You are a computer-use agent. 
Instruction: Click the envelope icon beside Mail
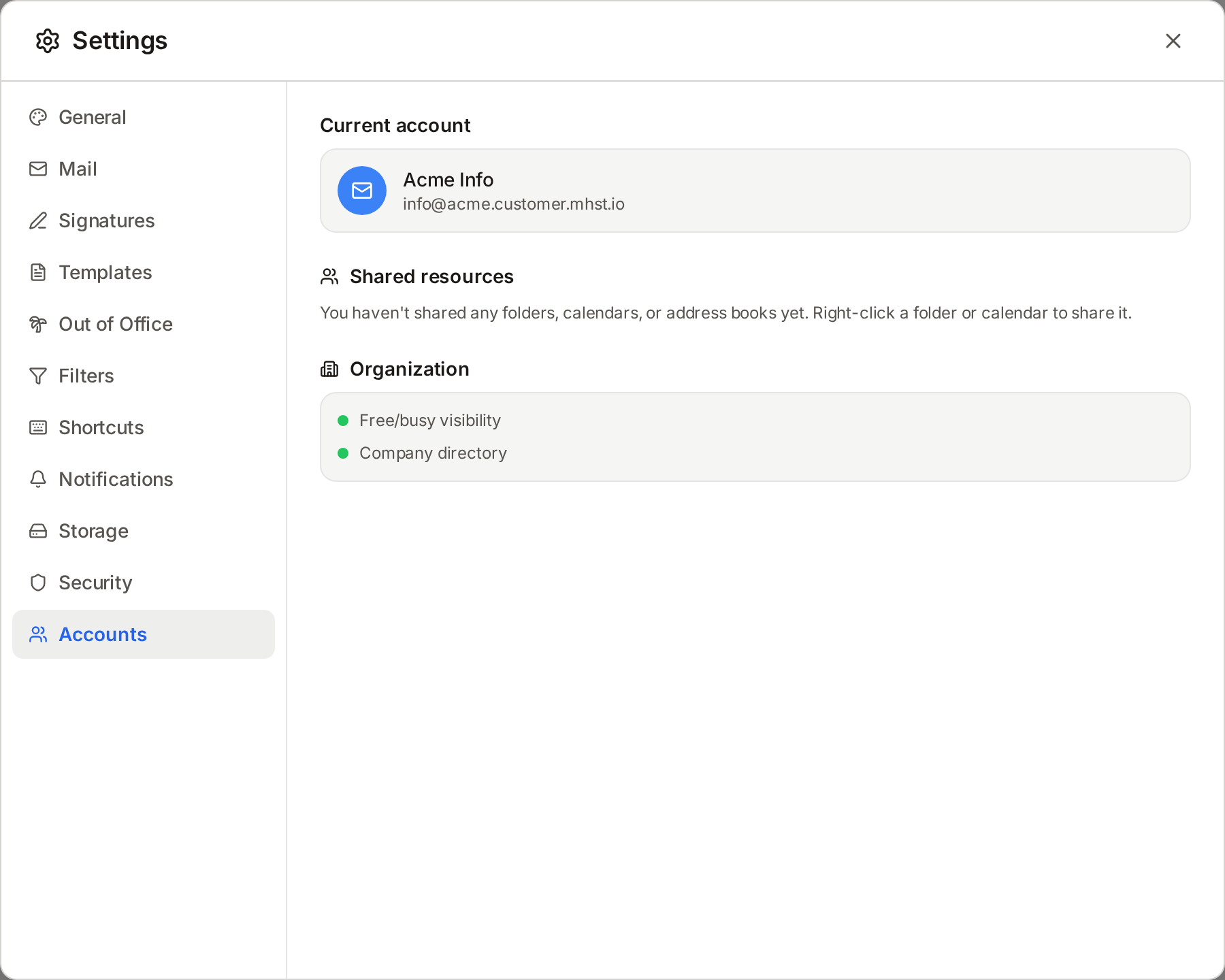point(38,169)
